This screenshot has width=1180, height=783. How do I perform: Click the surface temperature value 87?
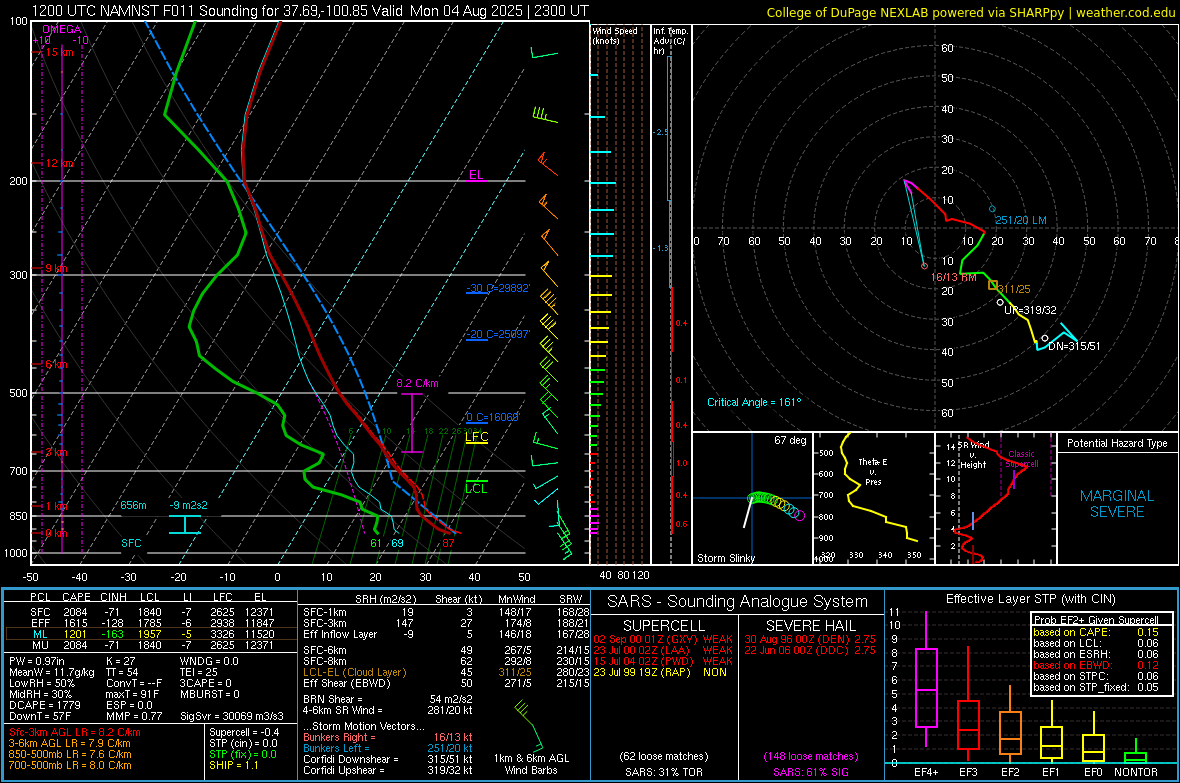coord(449,543)
